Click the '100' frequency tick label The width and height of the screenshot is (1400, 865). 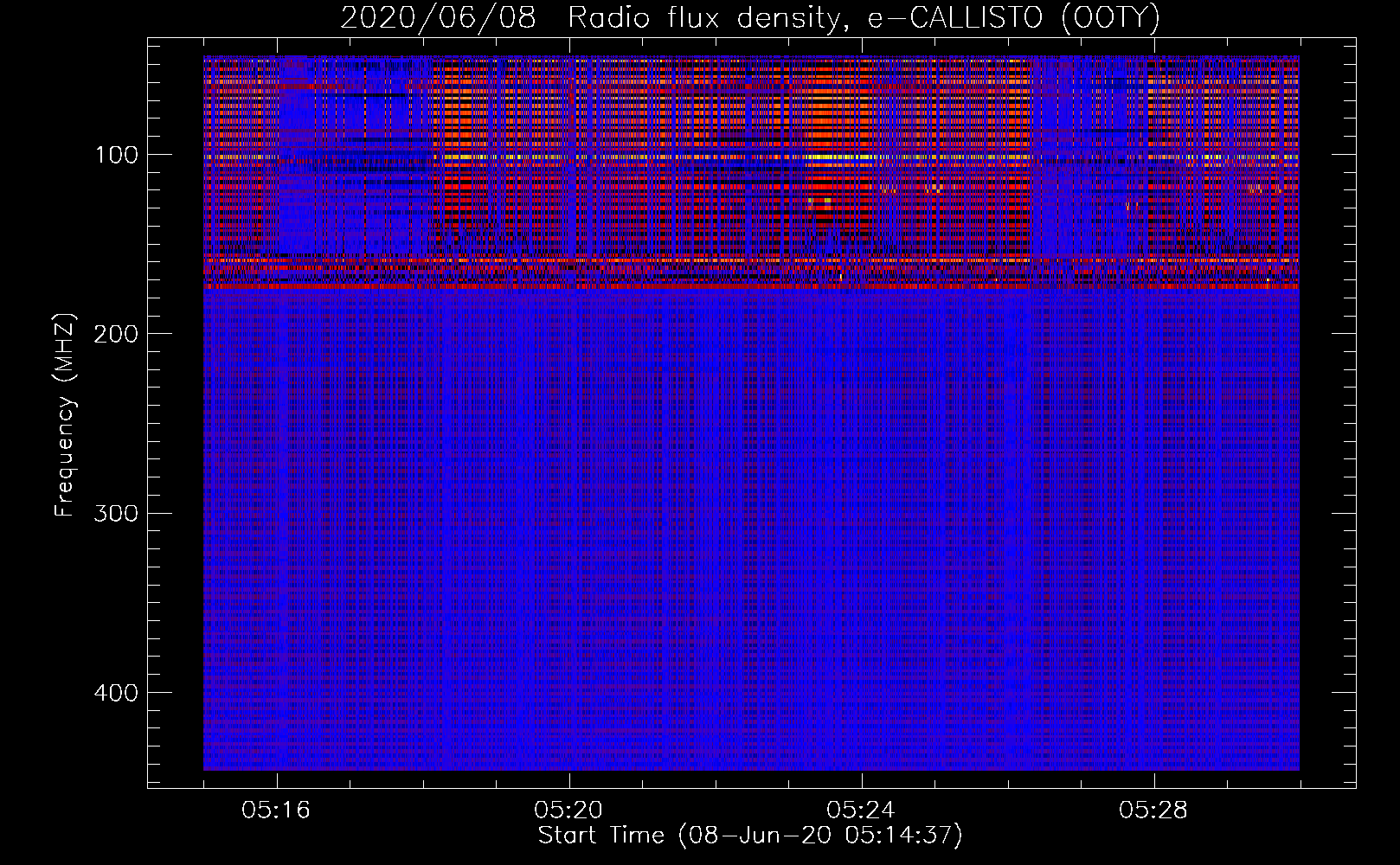117,155
